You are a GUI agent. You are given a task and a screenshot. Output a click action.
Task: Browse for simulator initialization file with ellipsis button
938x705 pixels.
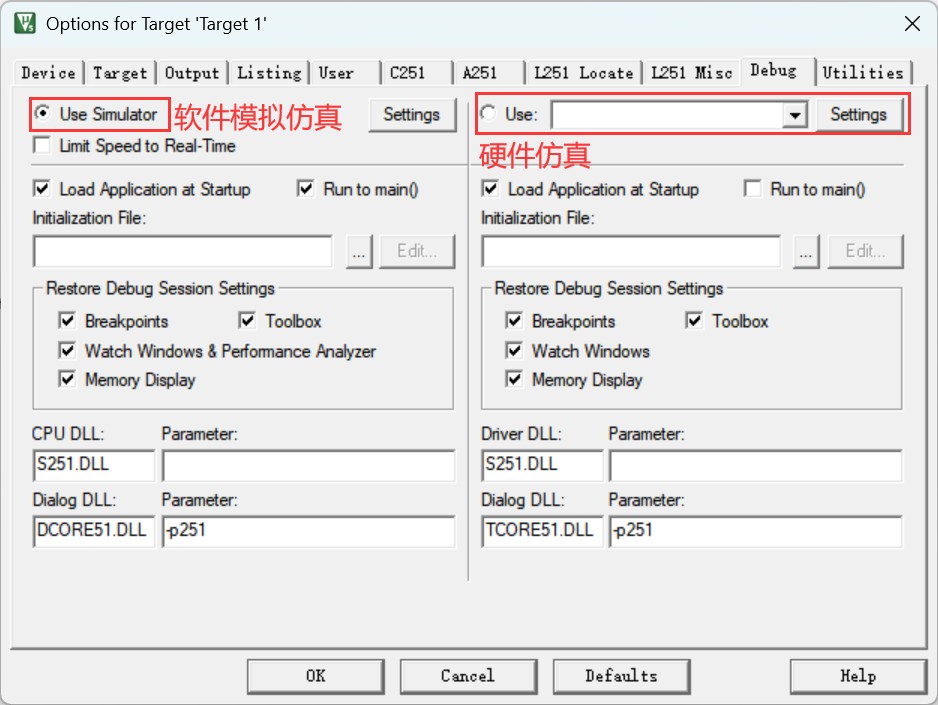359,251
